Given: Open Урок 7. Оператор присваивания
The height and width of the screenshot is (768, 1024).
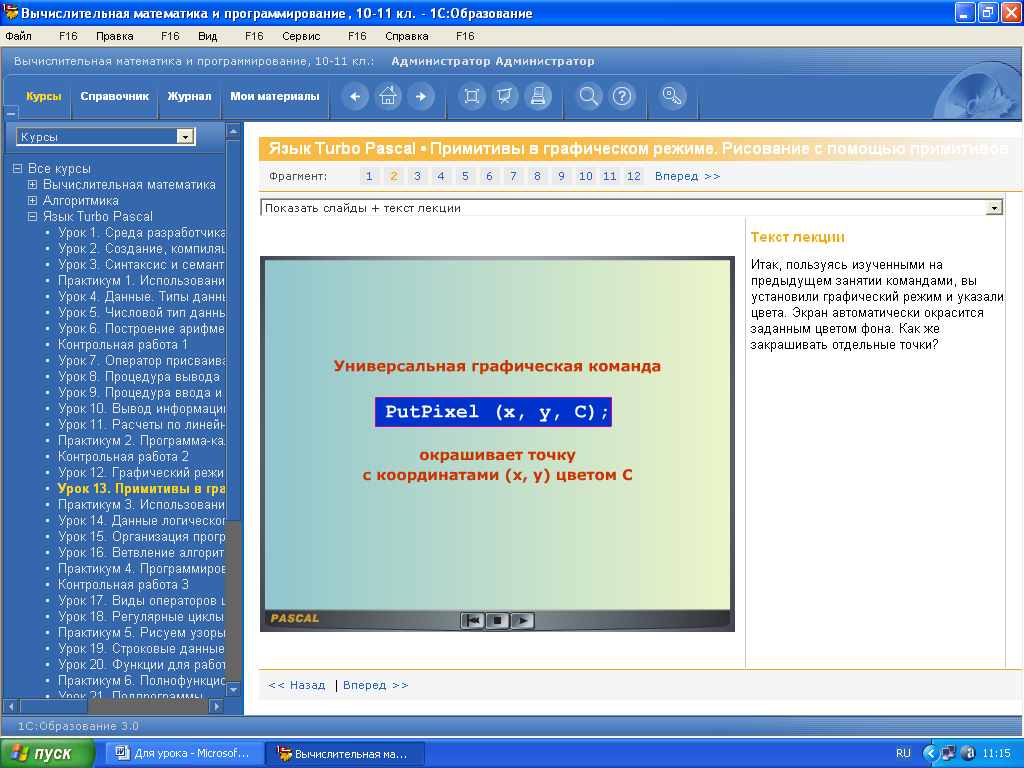Looking at the screenshot, I should click(141, 360).
